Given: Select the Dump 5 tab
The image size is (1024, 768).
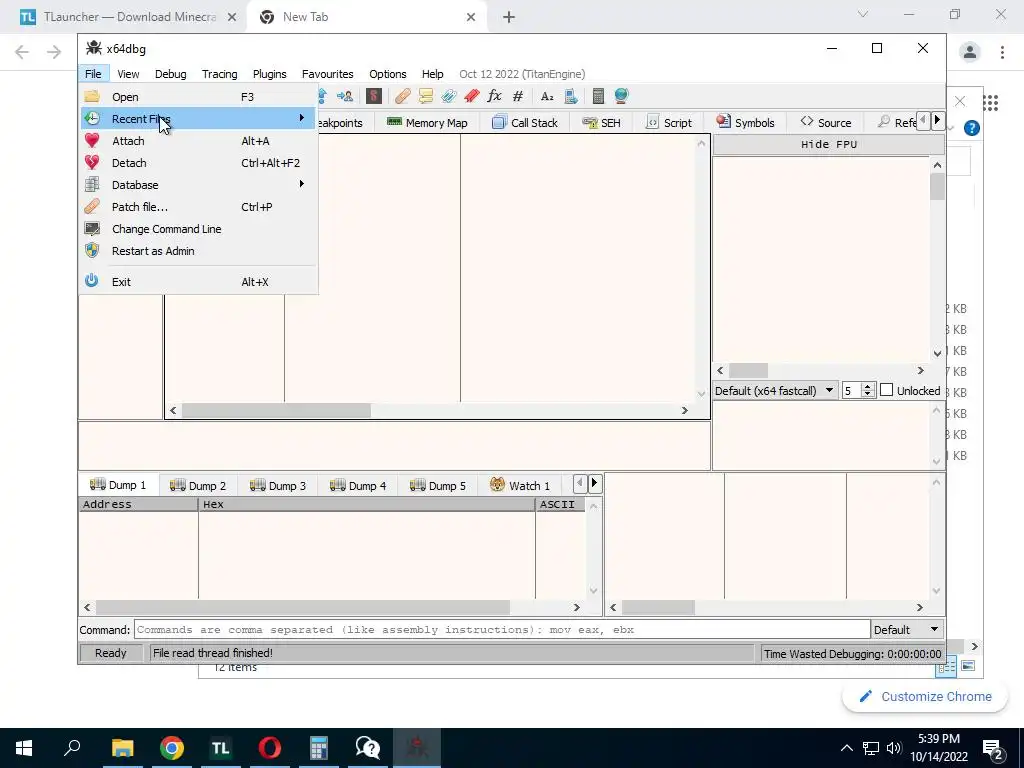Looking at the screenshot, I should (438, 485).
